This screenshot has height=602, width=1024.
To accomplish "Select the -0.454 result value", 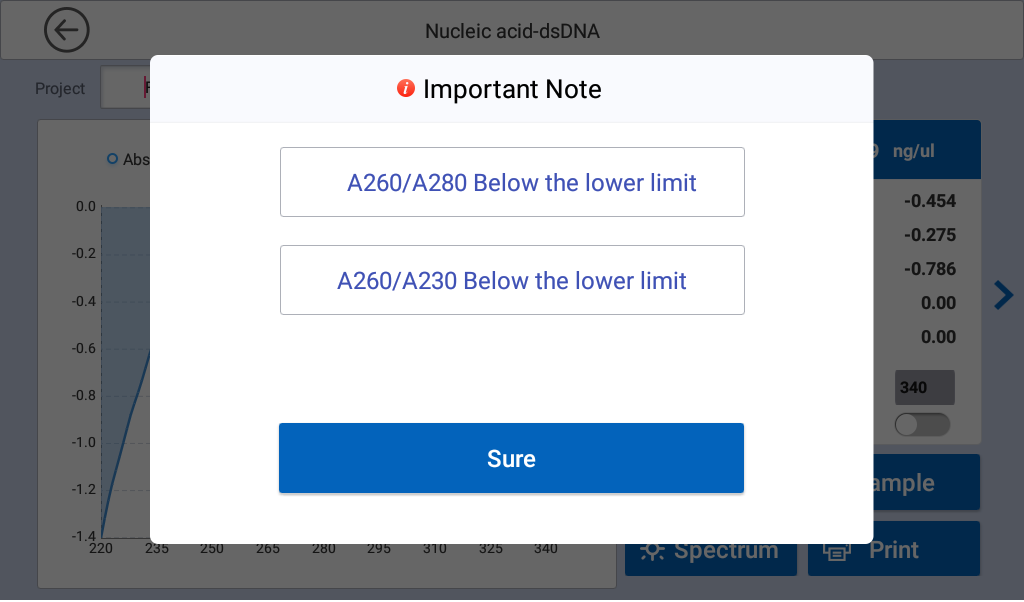I will 929,201.
